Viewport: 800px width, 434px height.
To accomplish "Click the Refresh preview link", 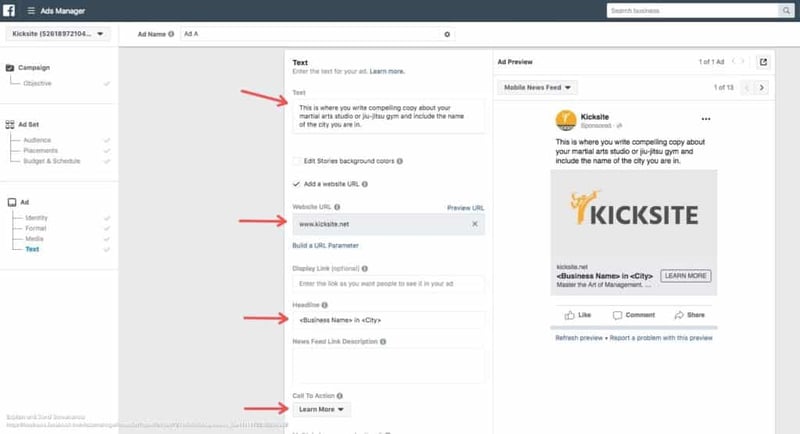I will click(x=579, y=338).
